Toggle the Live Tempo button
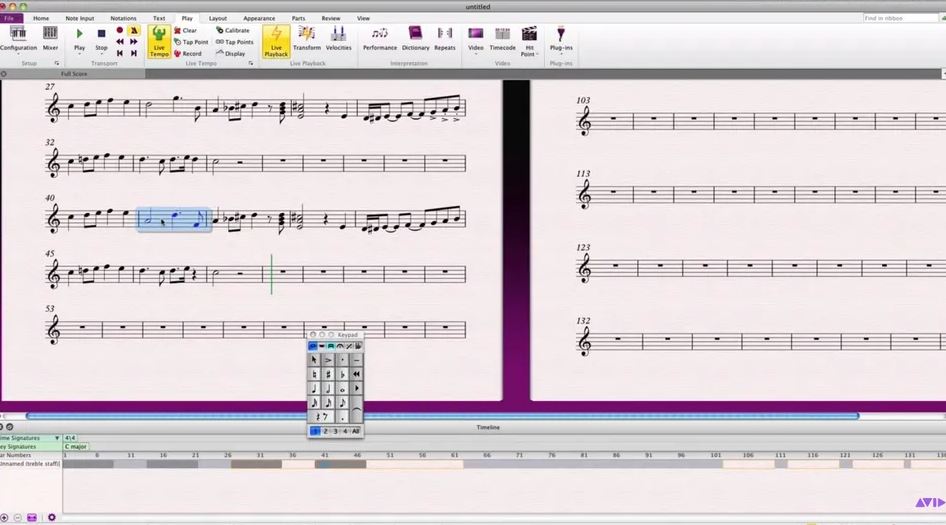Image resolution: width=946 pixels, height=525 pixels. (159, 42)
